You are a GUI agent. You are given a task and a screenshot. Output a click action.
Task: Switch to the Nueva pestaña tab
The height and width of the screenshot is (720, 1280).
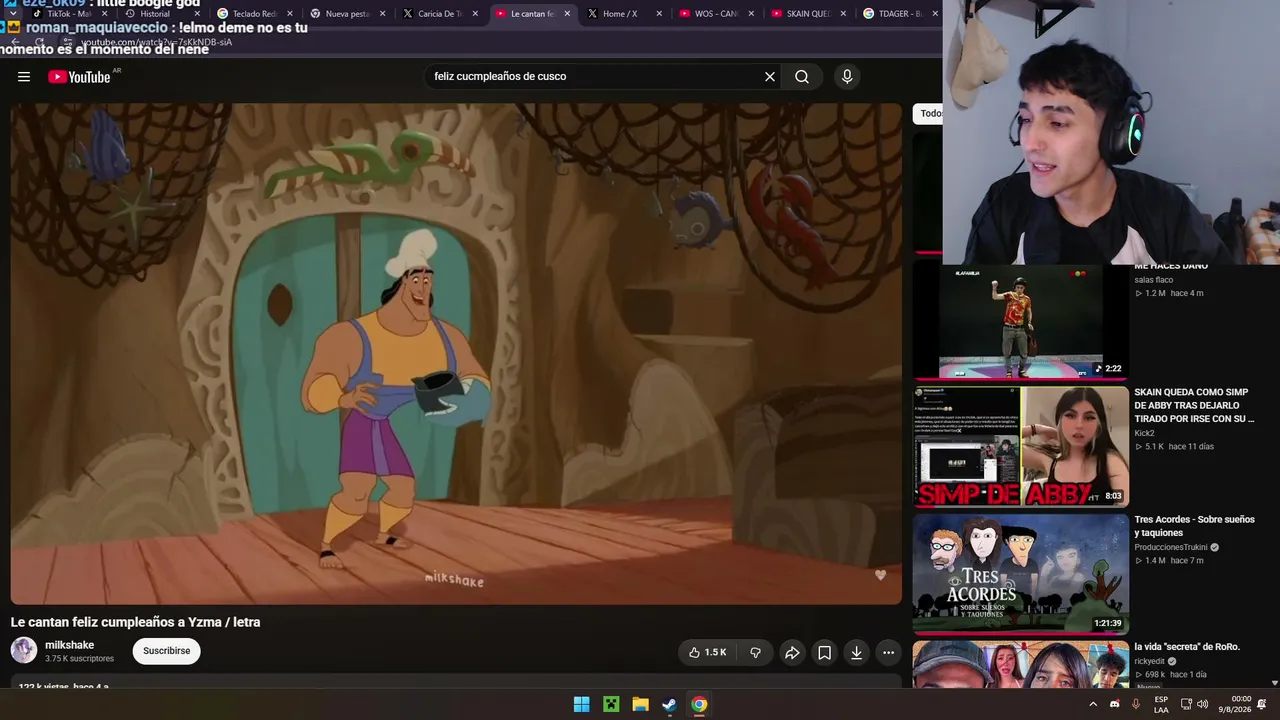pos(346,14)
